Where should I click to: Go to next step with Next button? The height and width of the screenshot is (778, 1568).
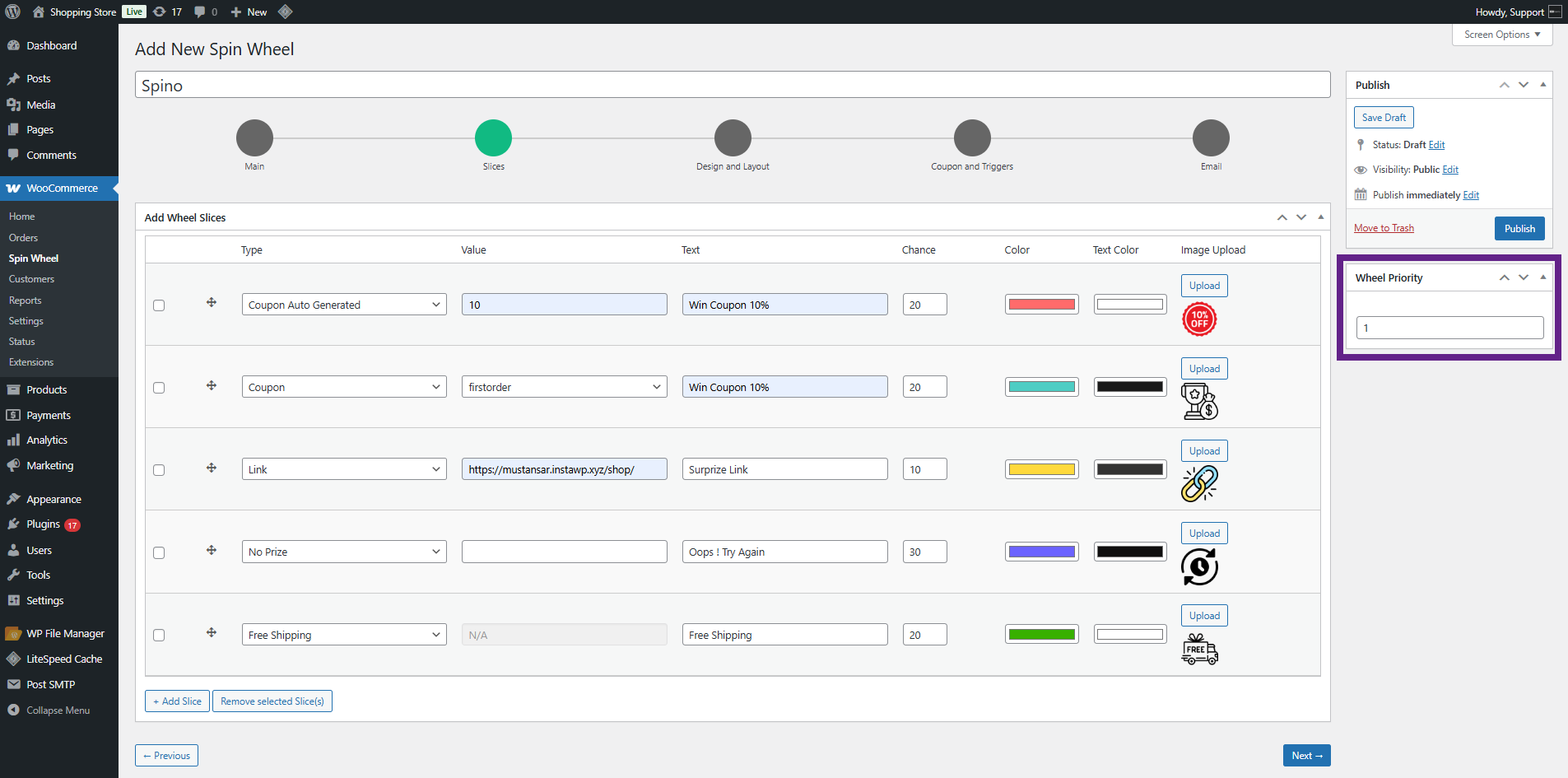pos(1306,756)
